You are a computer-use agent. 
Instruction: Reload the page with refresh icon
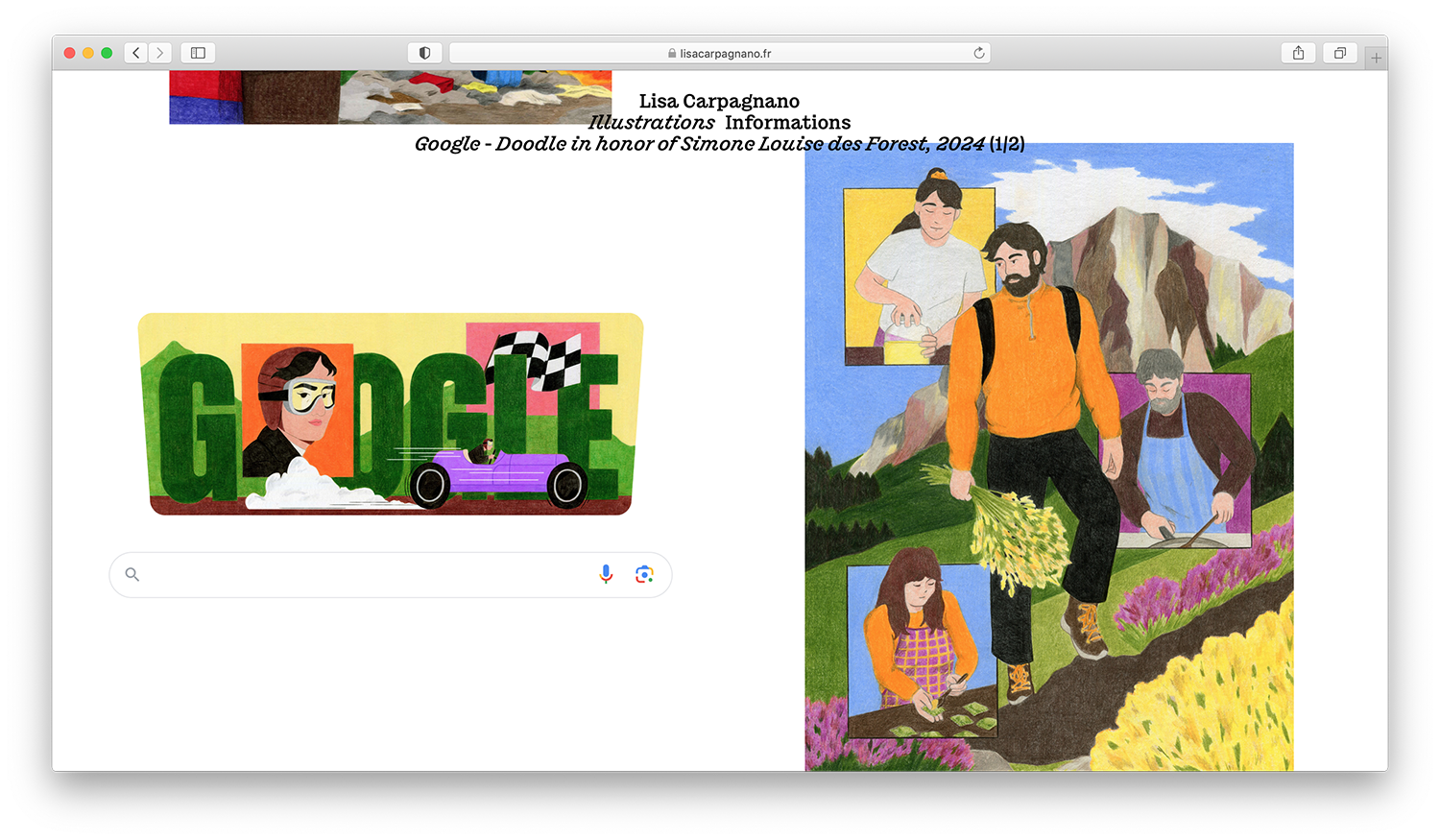pyautogui.click(x=978, y=53)
